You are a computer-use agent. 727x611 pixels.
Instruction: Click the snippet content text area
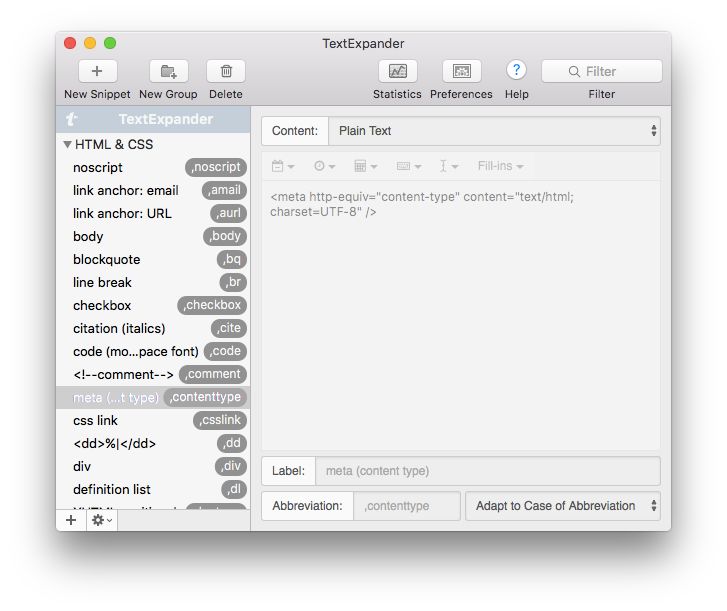coord(461,315)
